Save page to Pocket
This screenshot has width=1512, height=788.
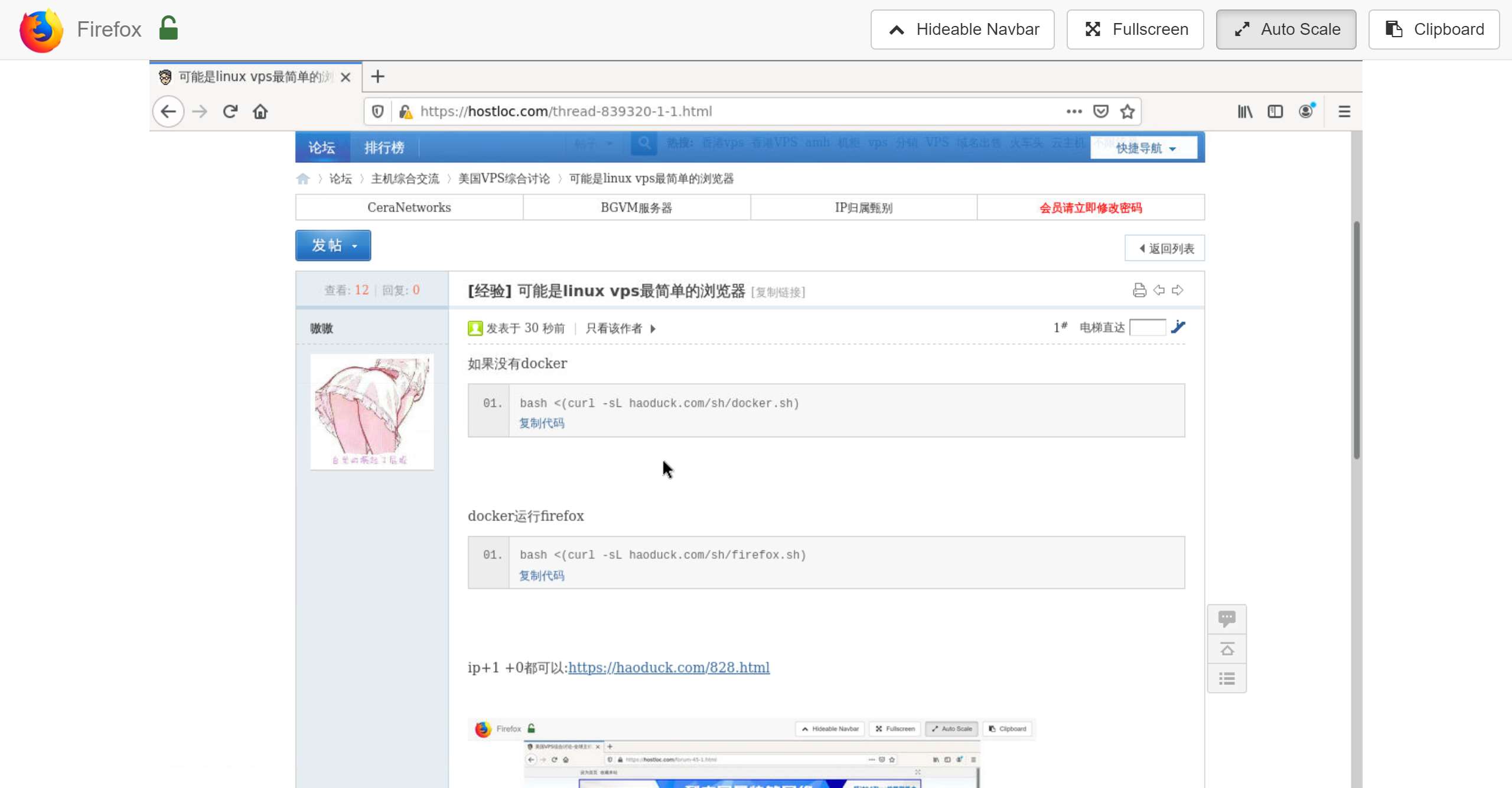(1101, 111)
